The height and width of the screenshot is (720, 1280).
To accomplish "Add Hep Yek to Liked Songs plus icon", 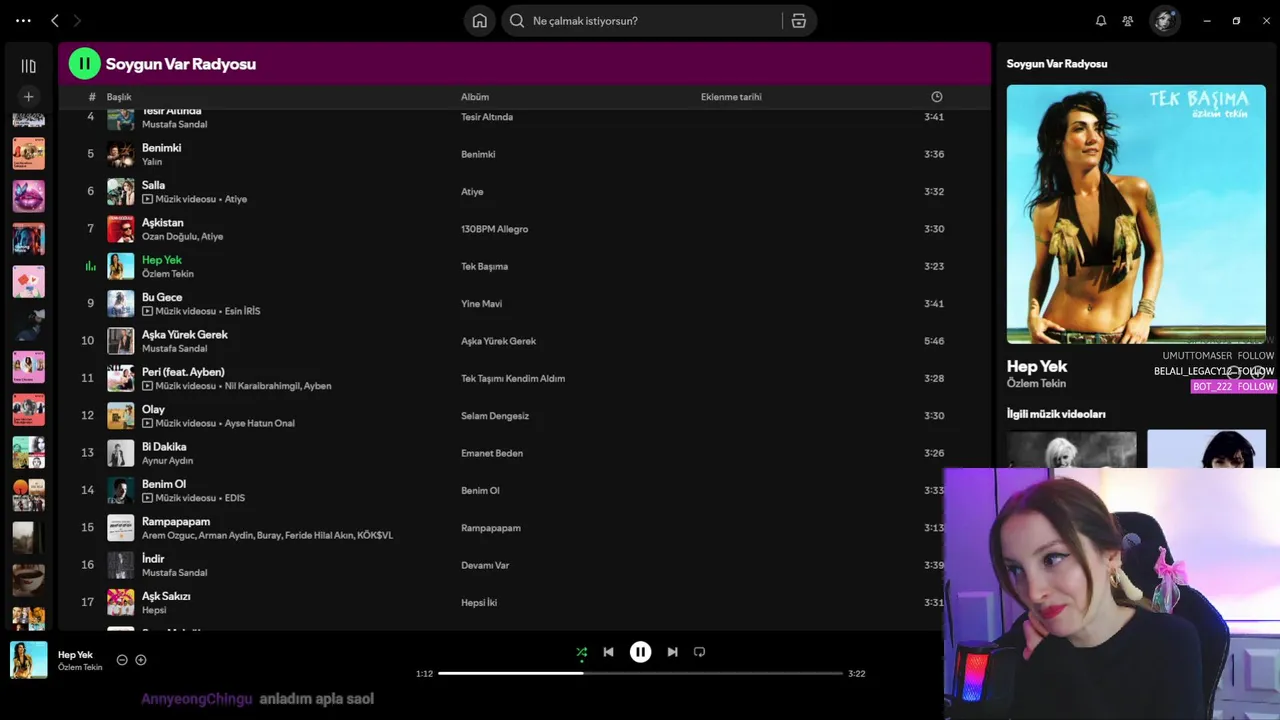I will coord(141,660).
